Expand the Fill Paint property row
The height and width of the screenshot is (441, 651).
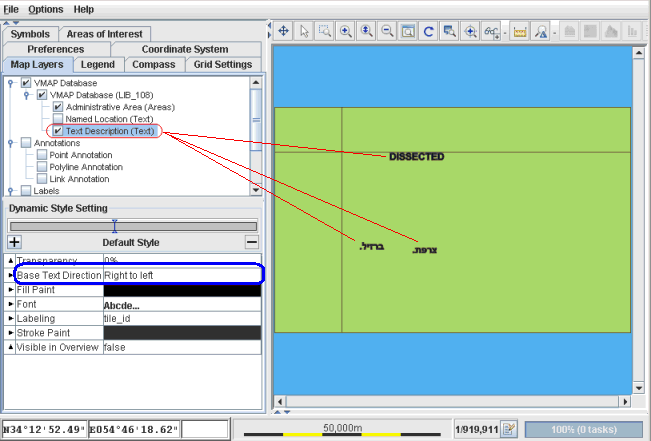pos(11,289)
